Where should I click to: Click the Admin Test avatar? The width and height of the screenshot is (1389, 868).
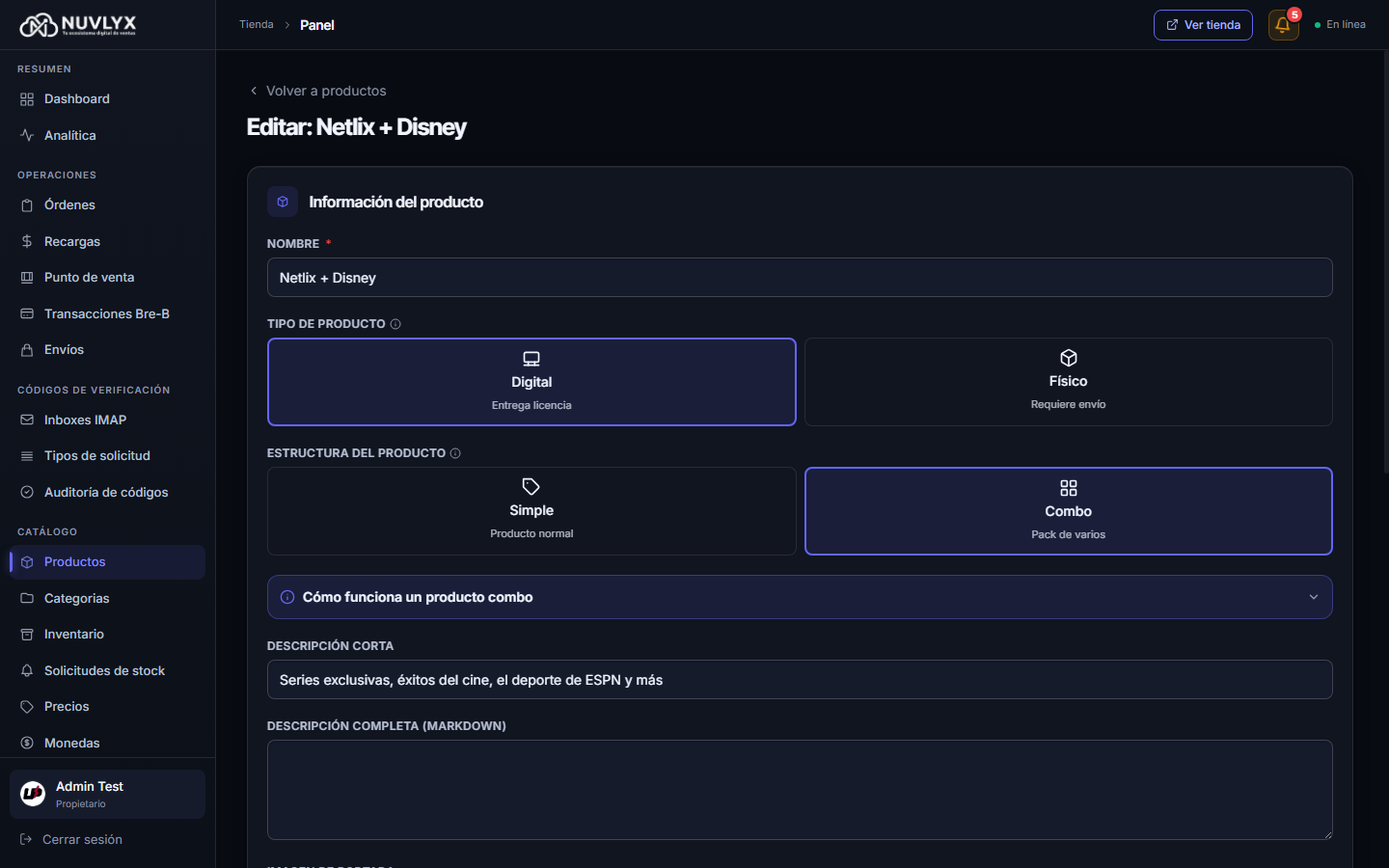coord(33,794)
